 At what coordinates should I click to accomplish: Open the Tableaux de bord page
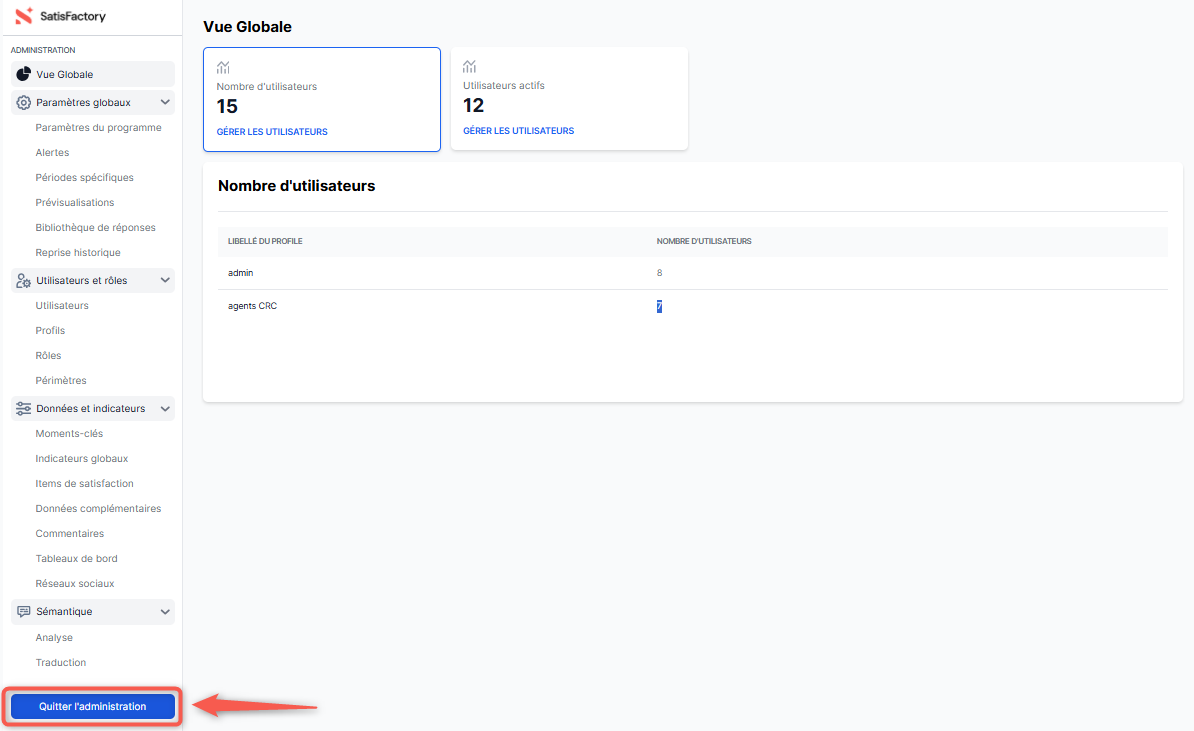76,558
